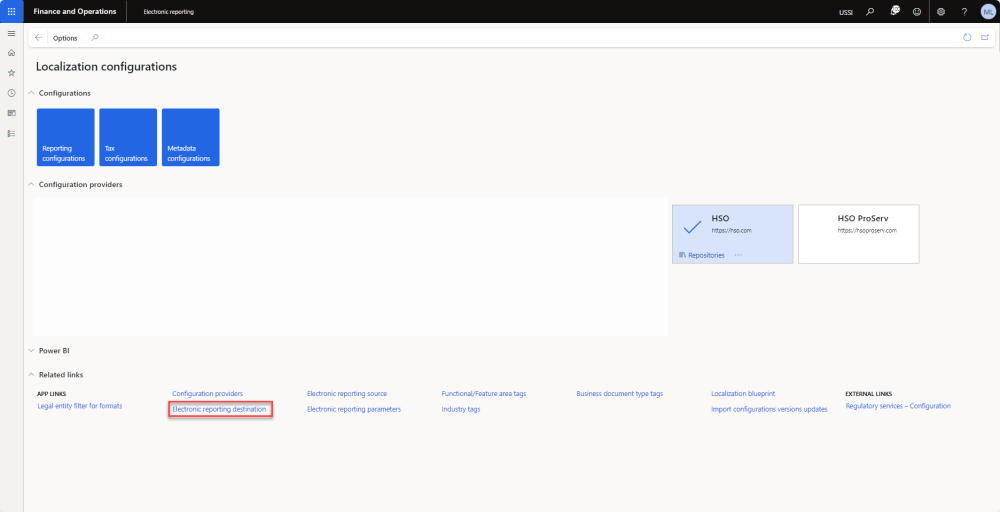Screen dimensions: 1000x512
Task: Open the ML user avatar menu
Action: point(988,11)
